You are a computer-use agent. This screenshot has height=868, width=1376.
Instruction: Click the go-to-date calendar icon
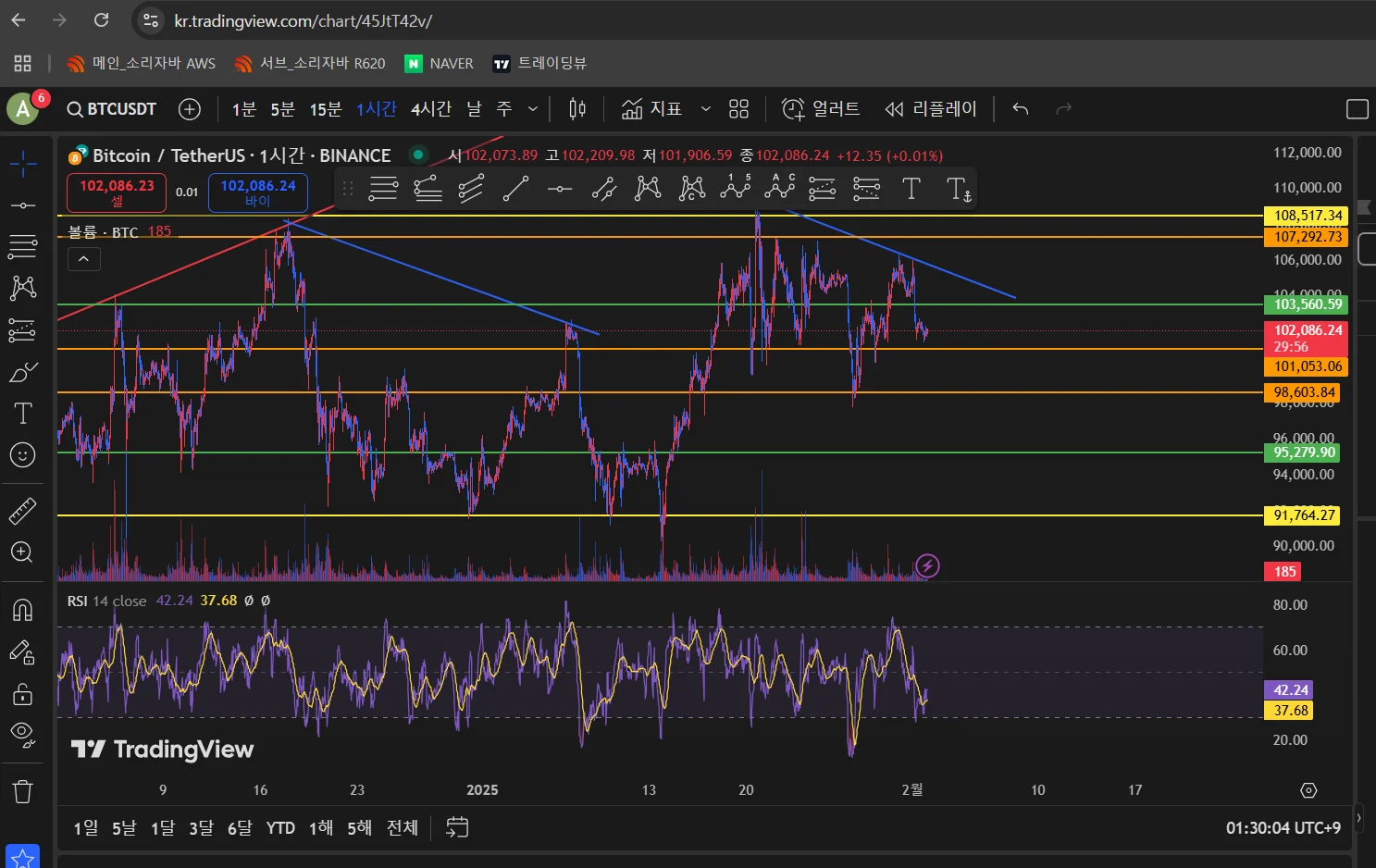pos(457,827)
